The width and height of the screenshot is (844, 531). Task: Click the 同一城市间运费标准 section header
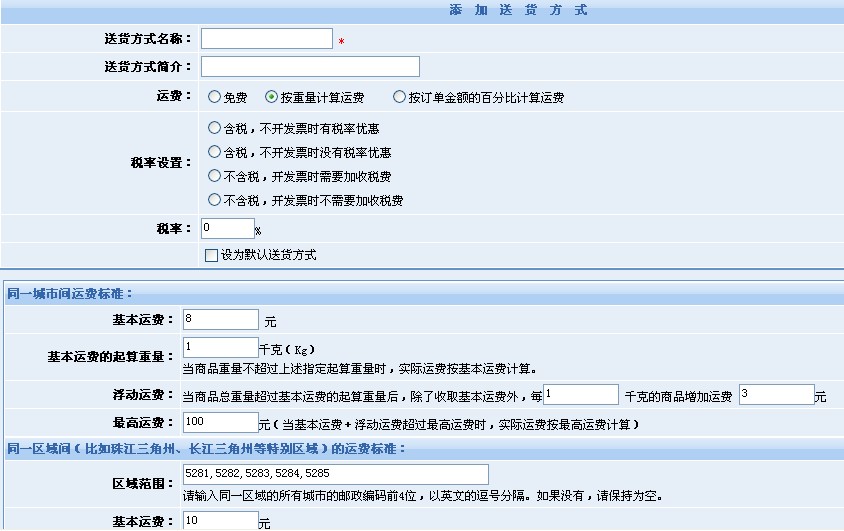(70, 294)
